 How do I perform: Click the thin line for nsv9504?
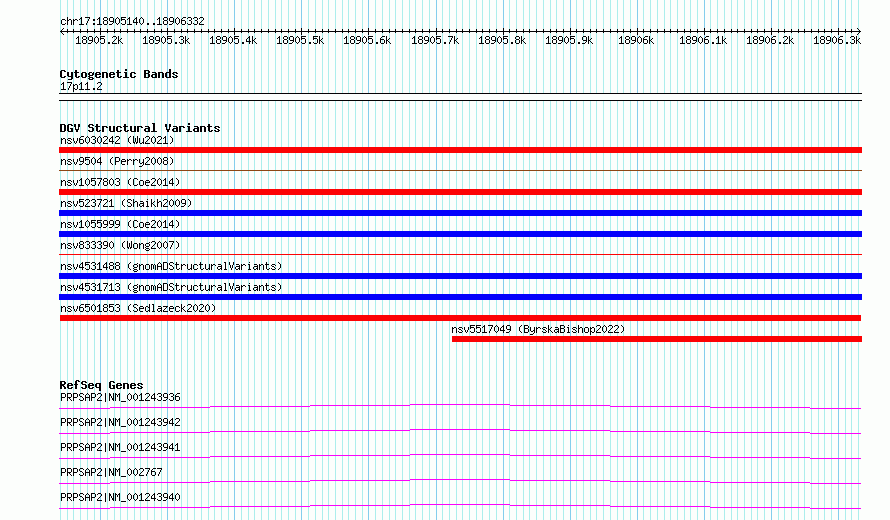point(460,170)
